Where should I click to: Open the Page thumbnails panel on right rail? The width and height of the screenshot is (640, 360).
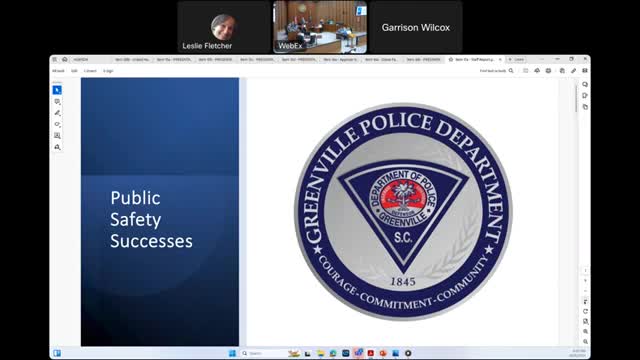point(585,107)
